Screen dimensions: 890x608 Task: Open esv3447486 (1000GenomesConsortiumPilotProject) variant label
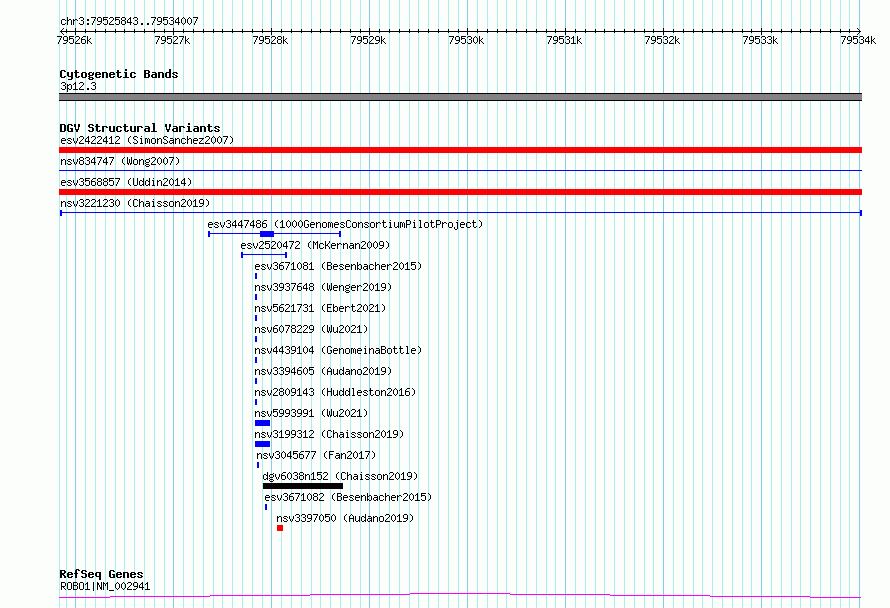click(x=345, y=224)
